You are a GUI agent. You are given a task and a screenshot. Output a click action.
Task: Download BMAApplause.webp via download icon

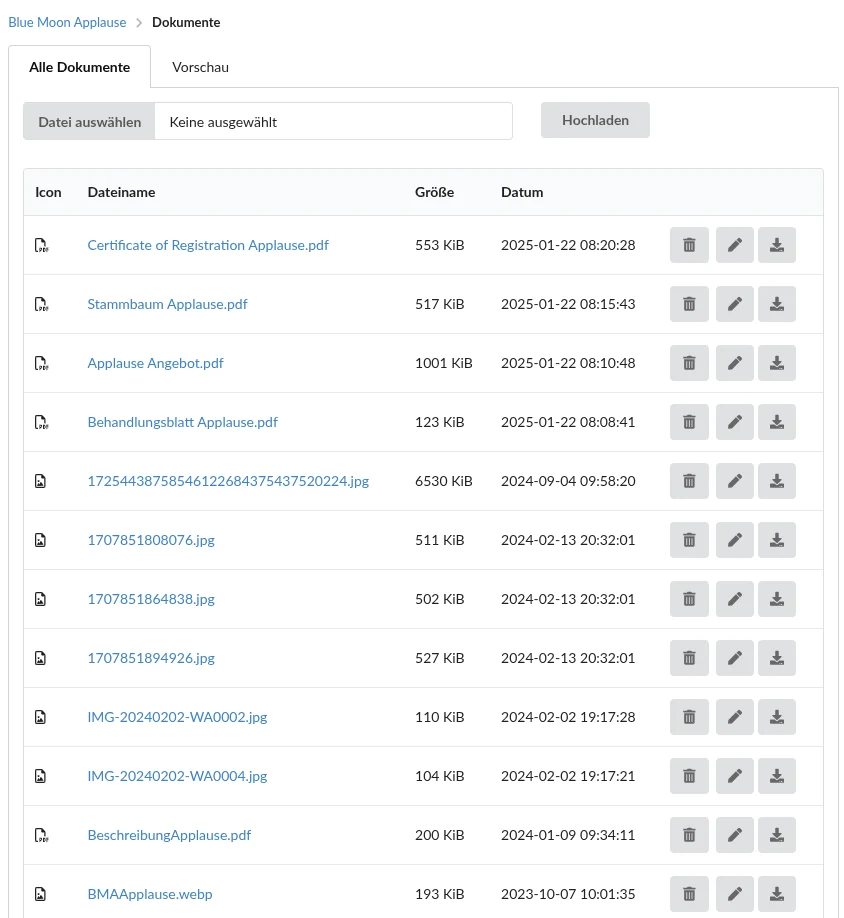tap(777, 894)
